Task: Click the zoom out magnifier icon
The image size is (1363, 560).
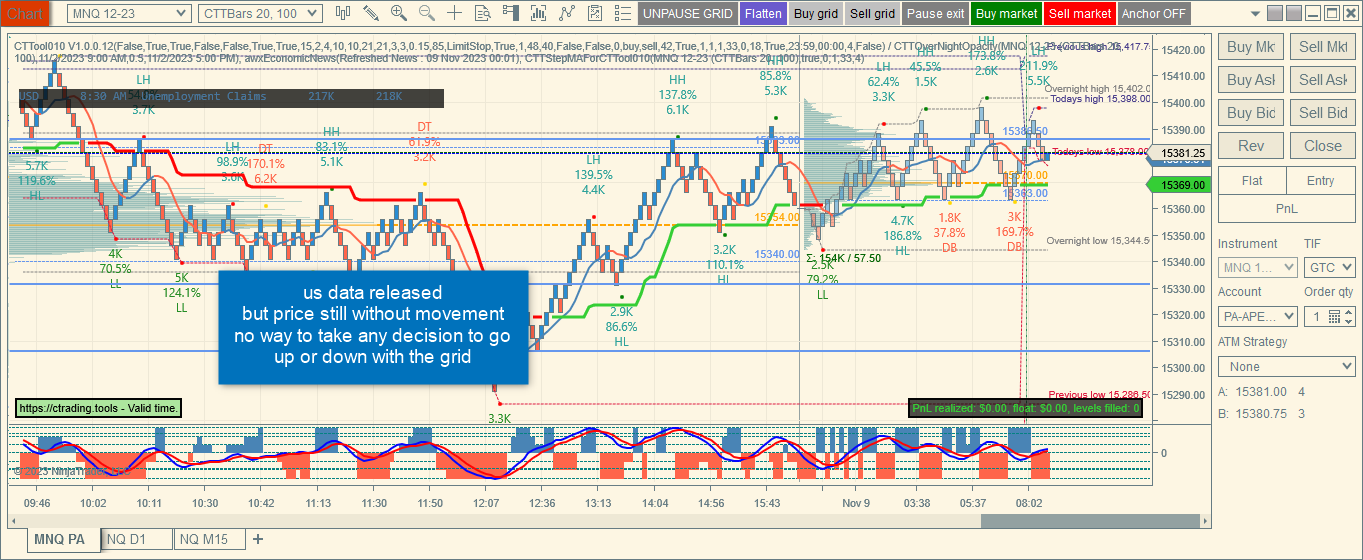Action: (x=427, y=13)
